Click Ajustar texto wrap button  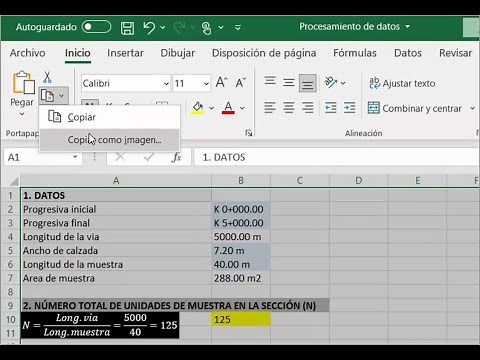tap(402, 83)
